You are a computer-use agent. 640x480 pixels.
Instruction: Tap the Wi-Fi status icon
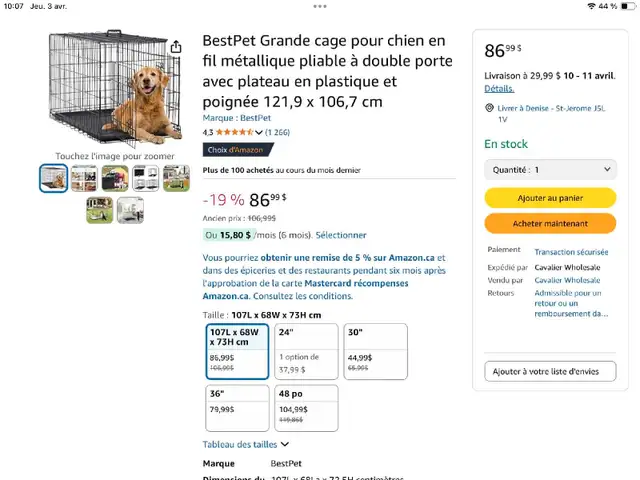pyautogui.click(x=591, y=6)
